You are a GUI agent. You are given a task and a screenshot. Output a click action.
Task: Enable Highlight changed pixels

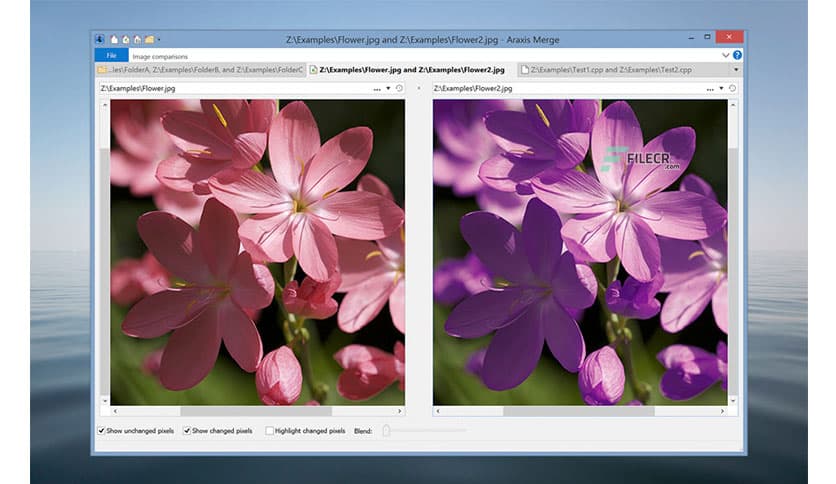[x=269, y=431]
